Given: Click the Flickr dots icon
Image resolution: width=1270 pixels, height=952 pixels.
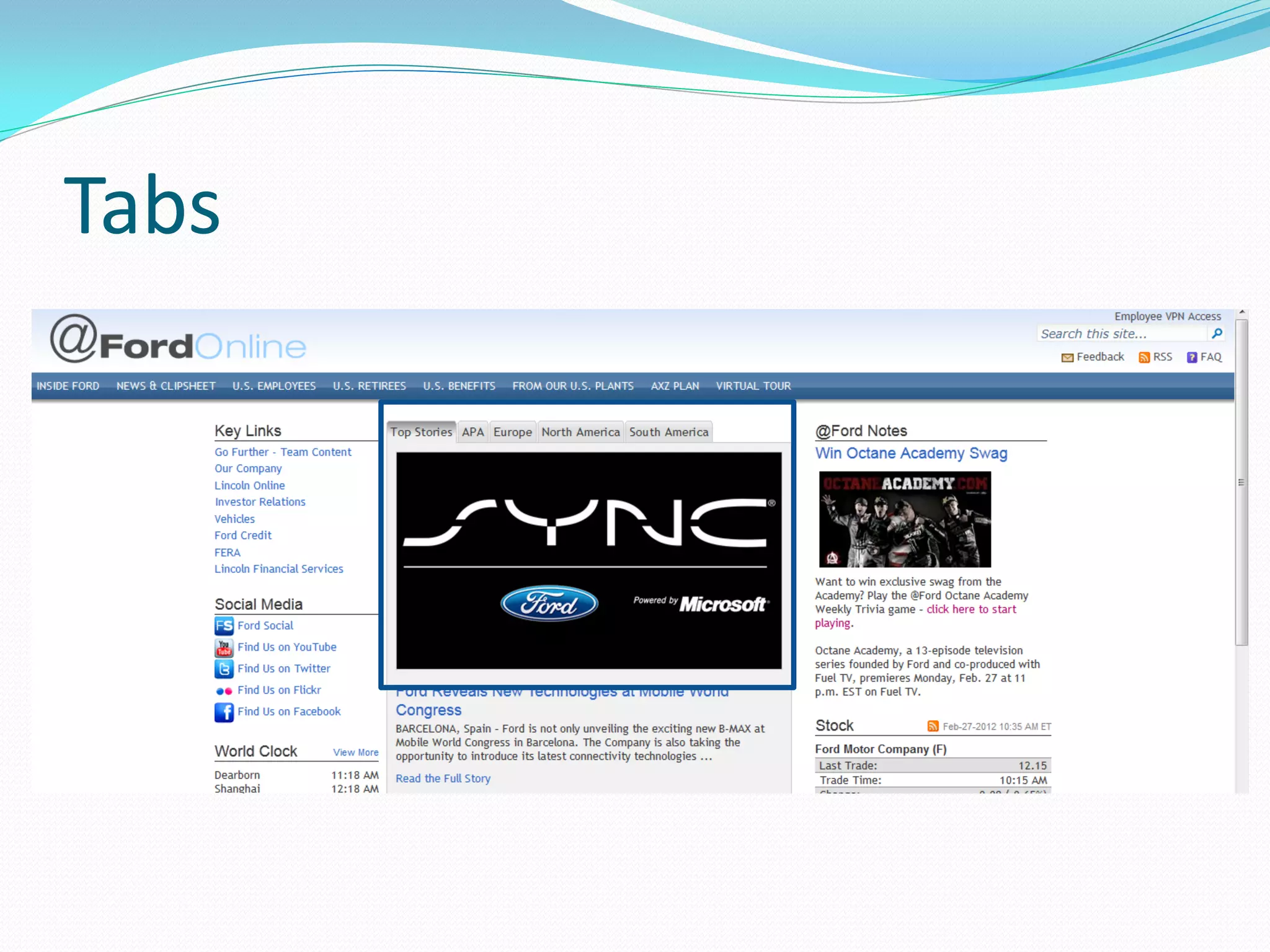Looking at the screenshot, I should (224, 690).
